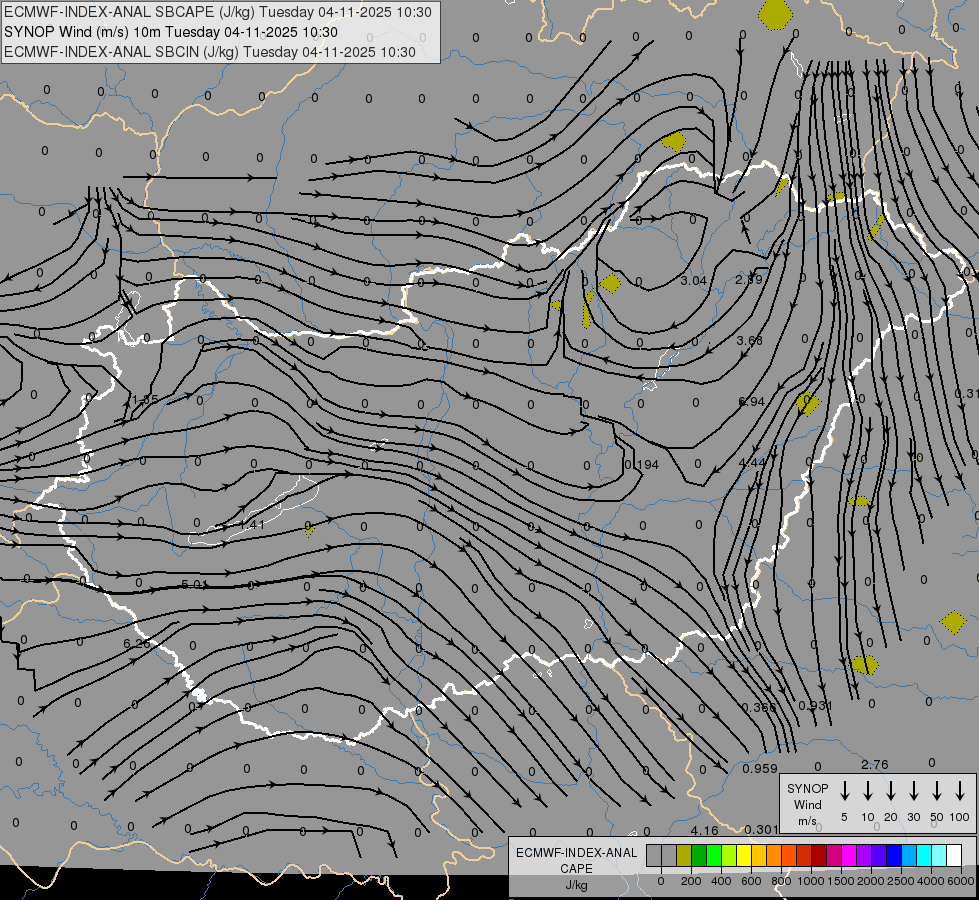Click the 2500 tick label on CAPE scale

[901, 881]
